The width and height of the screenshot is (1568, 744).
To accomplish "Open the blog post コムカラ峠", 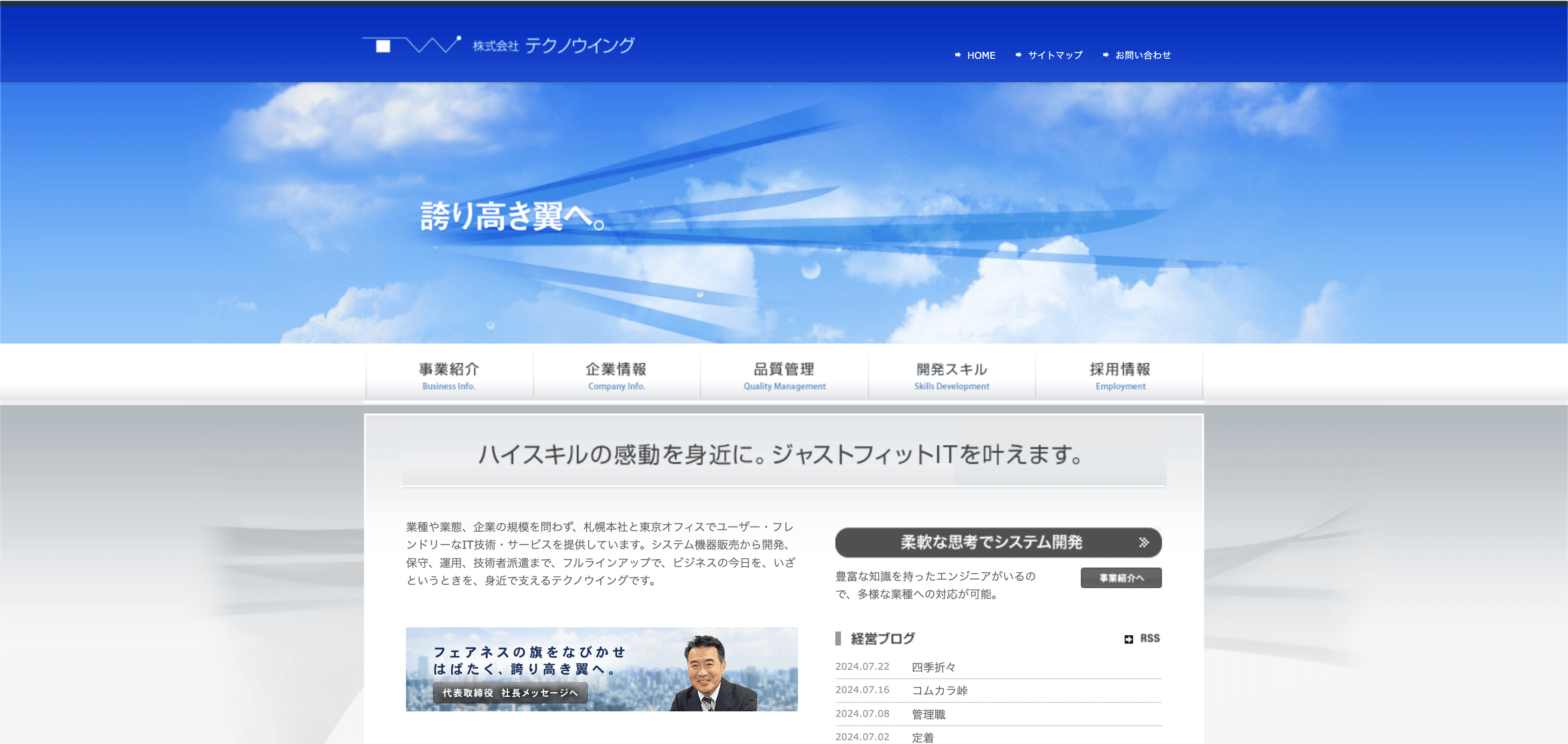I will click(x=939, y=690).
